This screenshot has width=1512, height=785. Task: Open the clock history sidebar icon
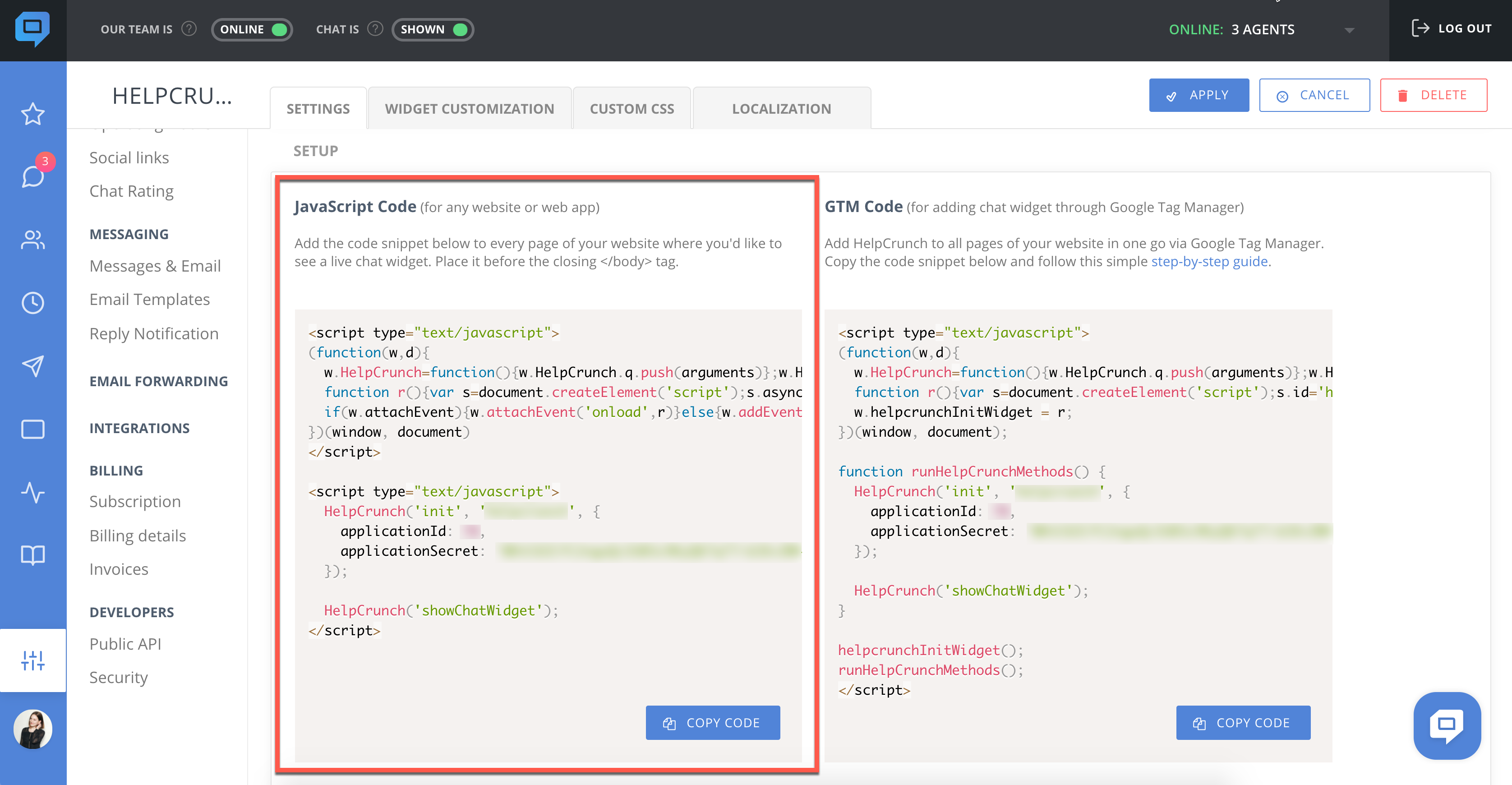tap(33, 303)
